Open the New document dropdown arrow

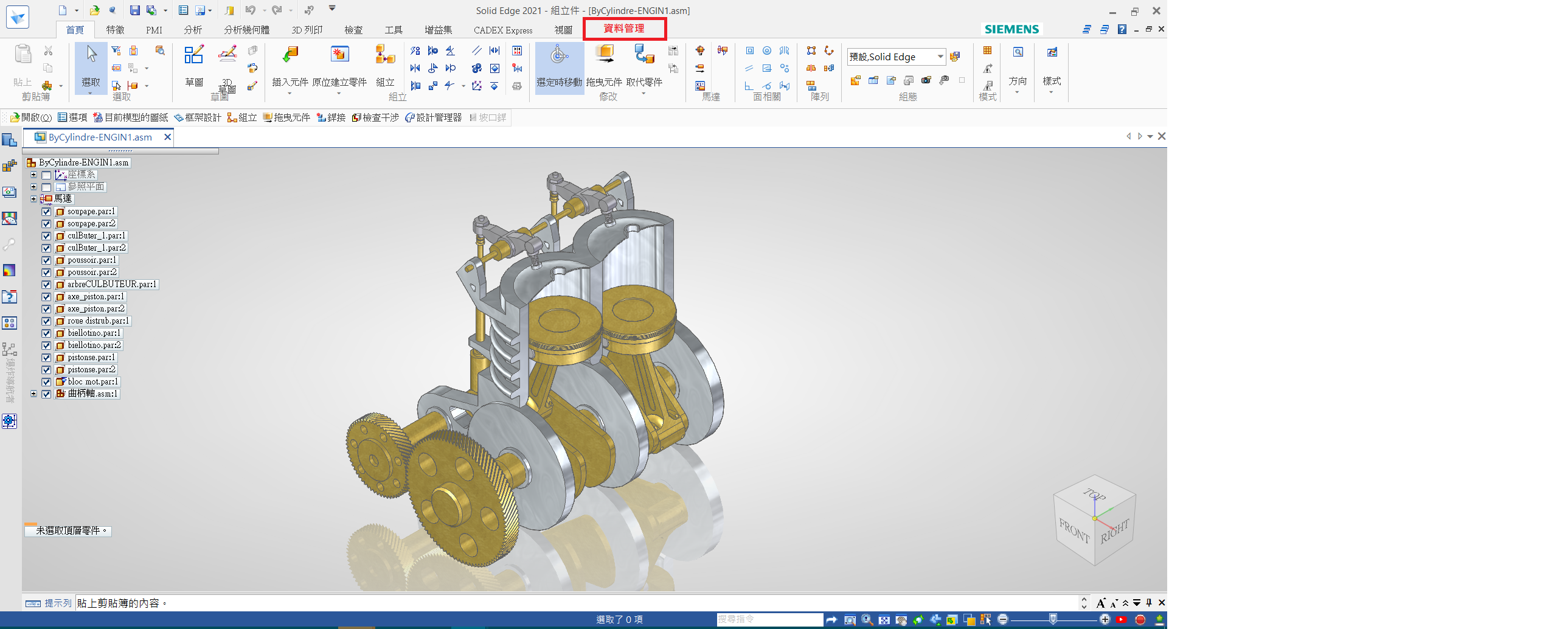[76, 10]
